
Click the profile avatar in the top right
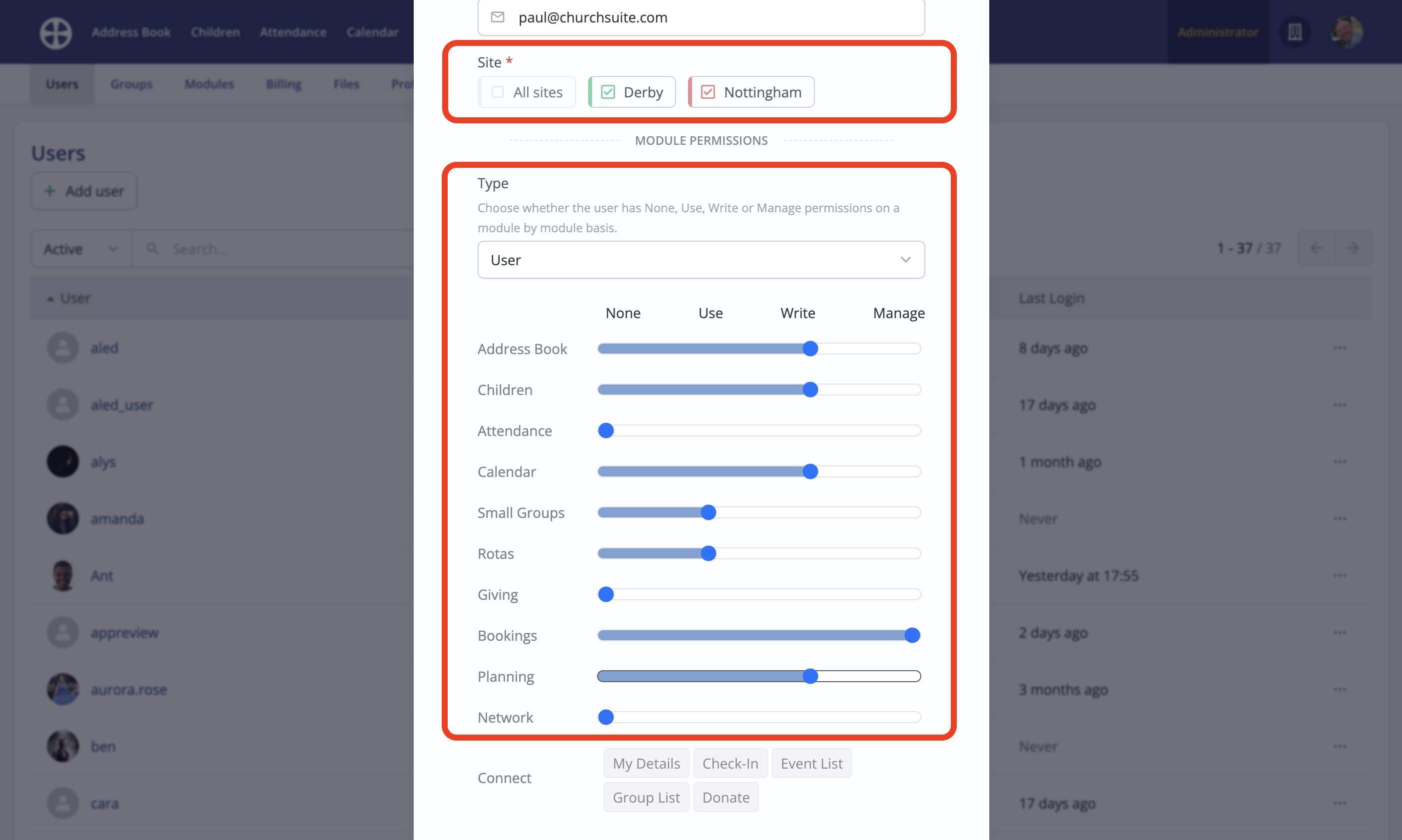click(1346, 32)
